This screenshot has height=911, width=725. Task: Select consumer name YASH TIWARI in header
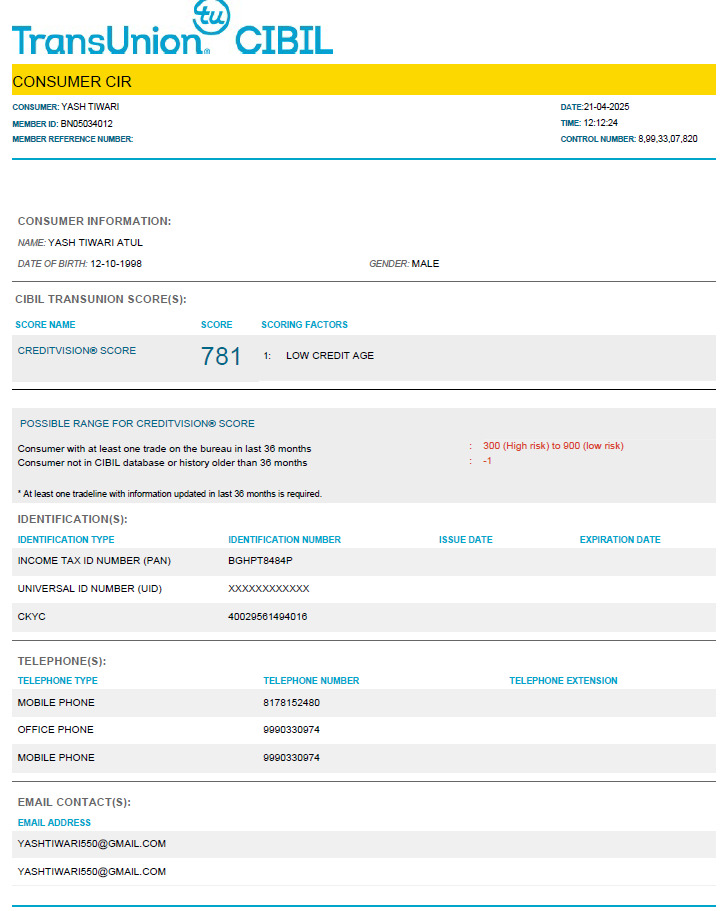[x=90, y=107]
